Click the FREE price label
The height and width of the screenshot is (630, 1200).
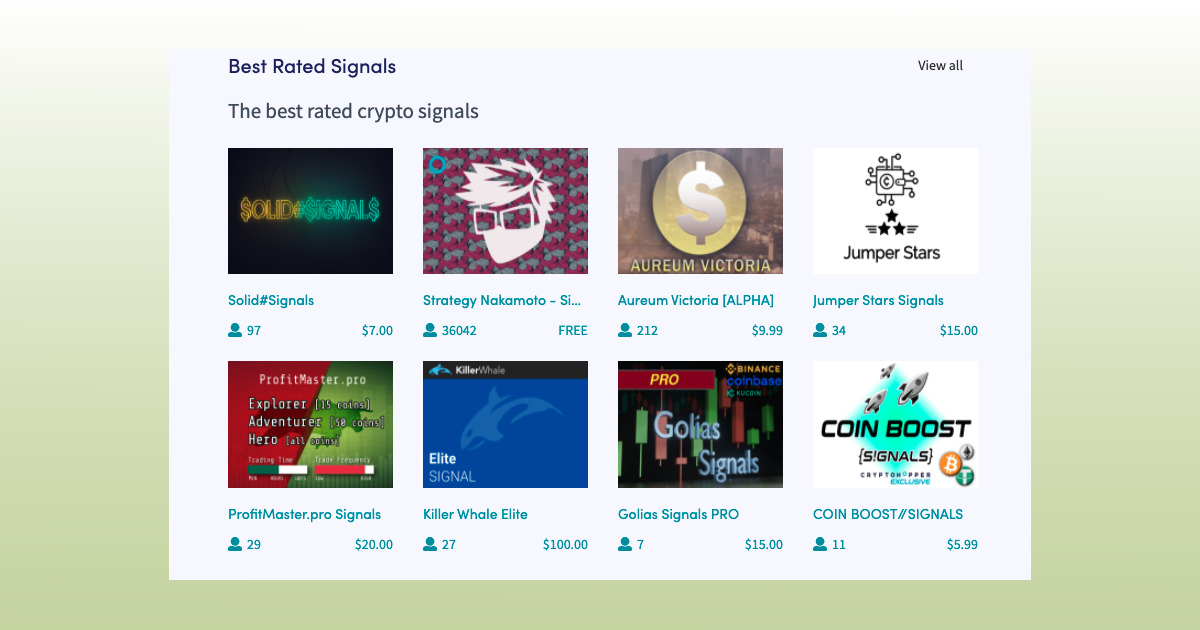pos(573,330)
